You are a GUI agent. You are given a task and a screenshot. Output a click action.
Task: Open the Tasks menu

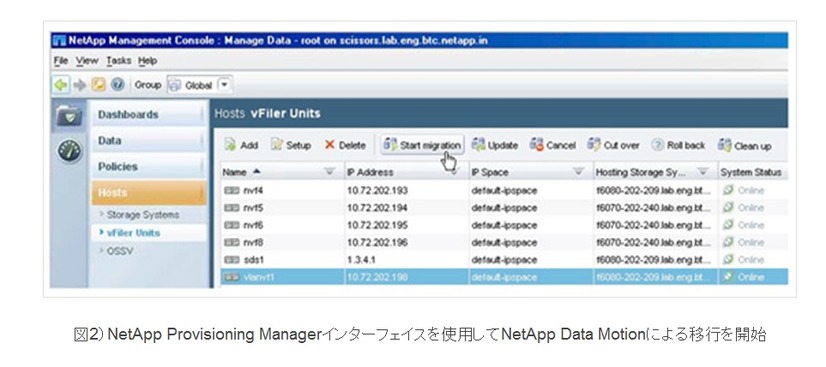(119, 61)
